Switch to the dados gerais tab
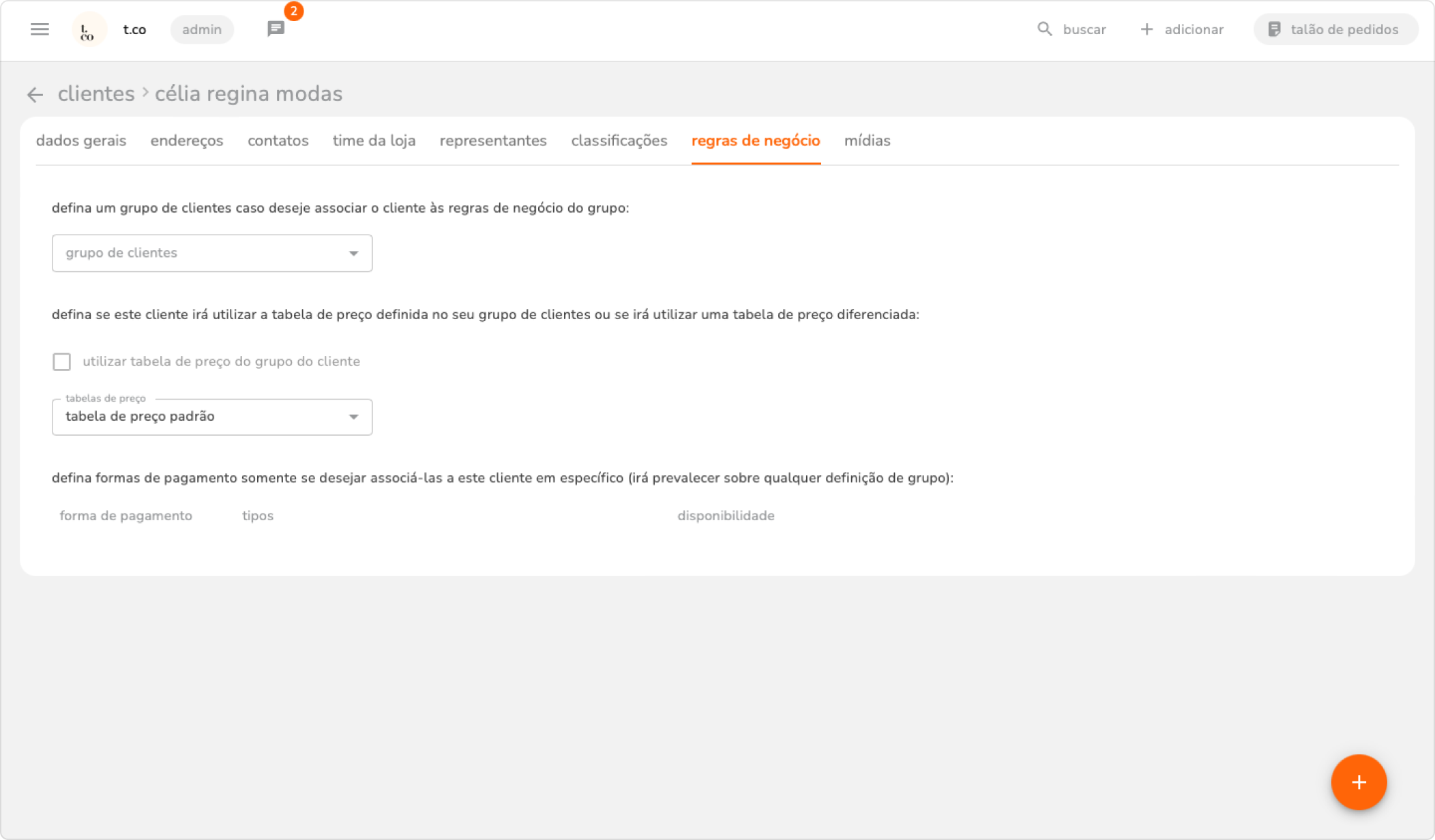The height and width of the screenshot is (840, 1435). click(81, 140)
